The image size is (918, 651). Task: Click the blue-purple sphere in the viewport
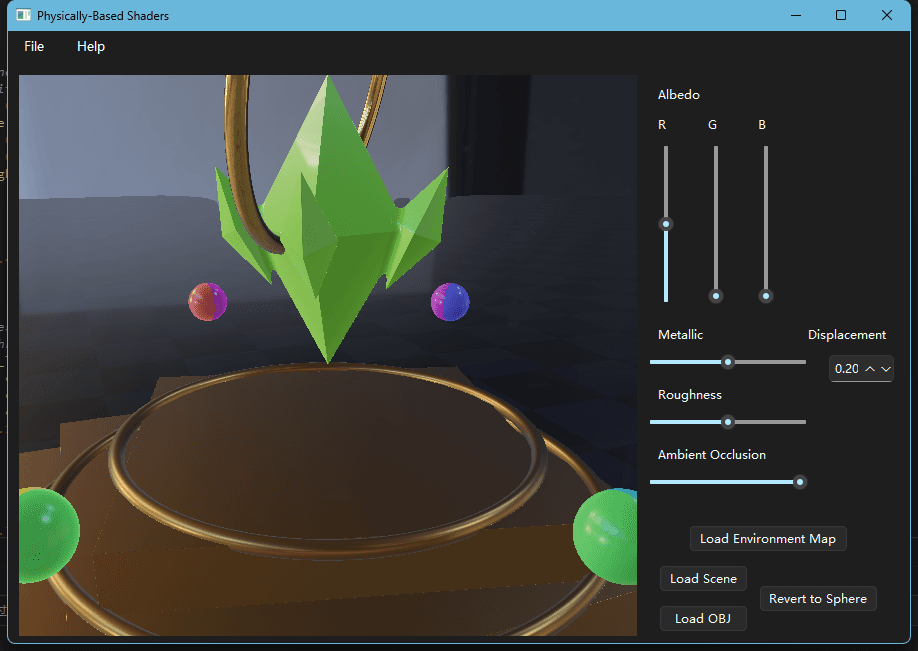[x=450, y=302]
